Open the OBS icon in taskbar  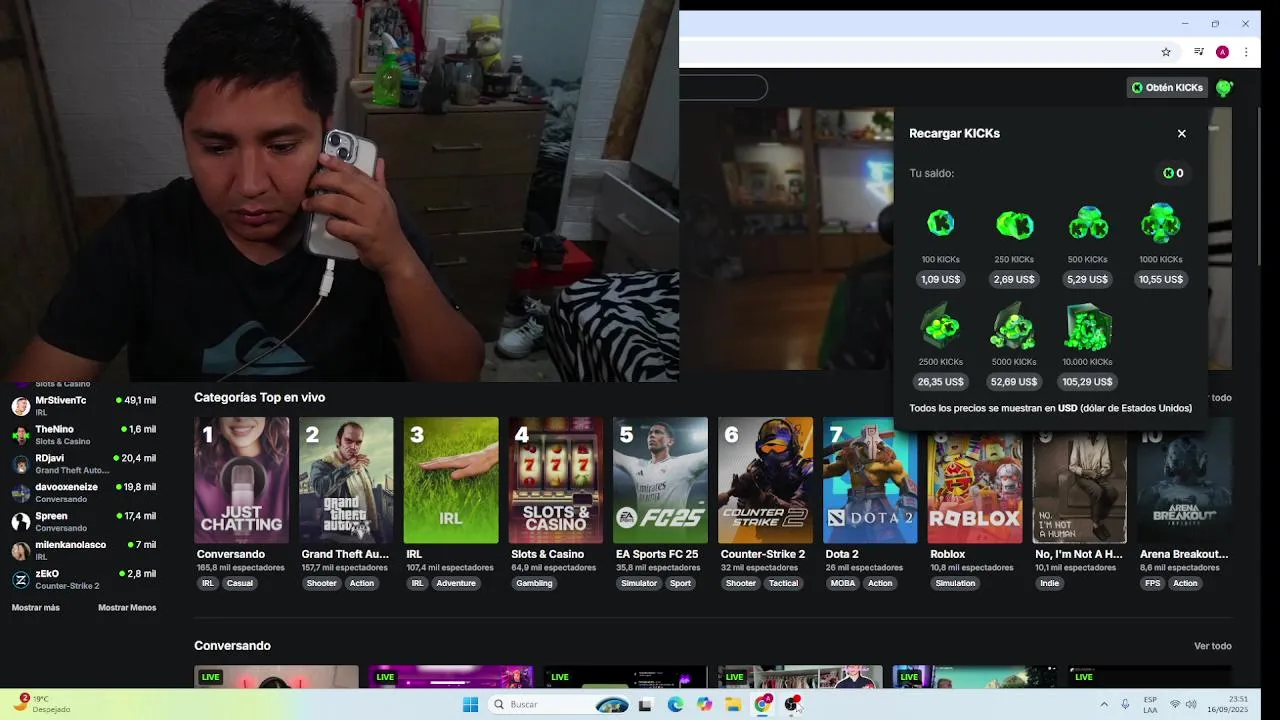tap(791, 704)
